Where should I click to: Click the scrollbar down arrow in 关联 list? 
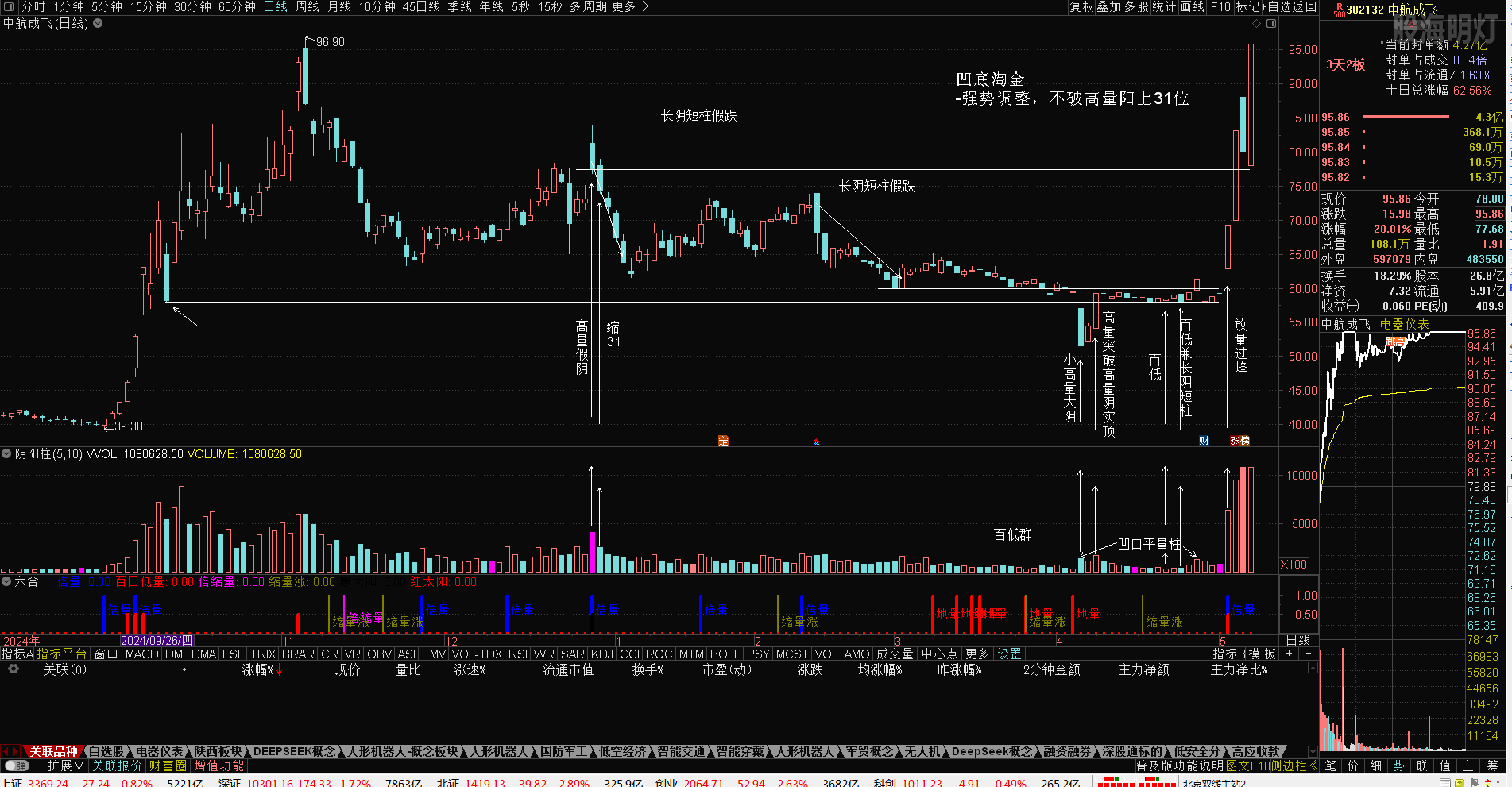tap(1313, 750)
